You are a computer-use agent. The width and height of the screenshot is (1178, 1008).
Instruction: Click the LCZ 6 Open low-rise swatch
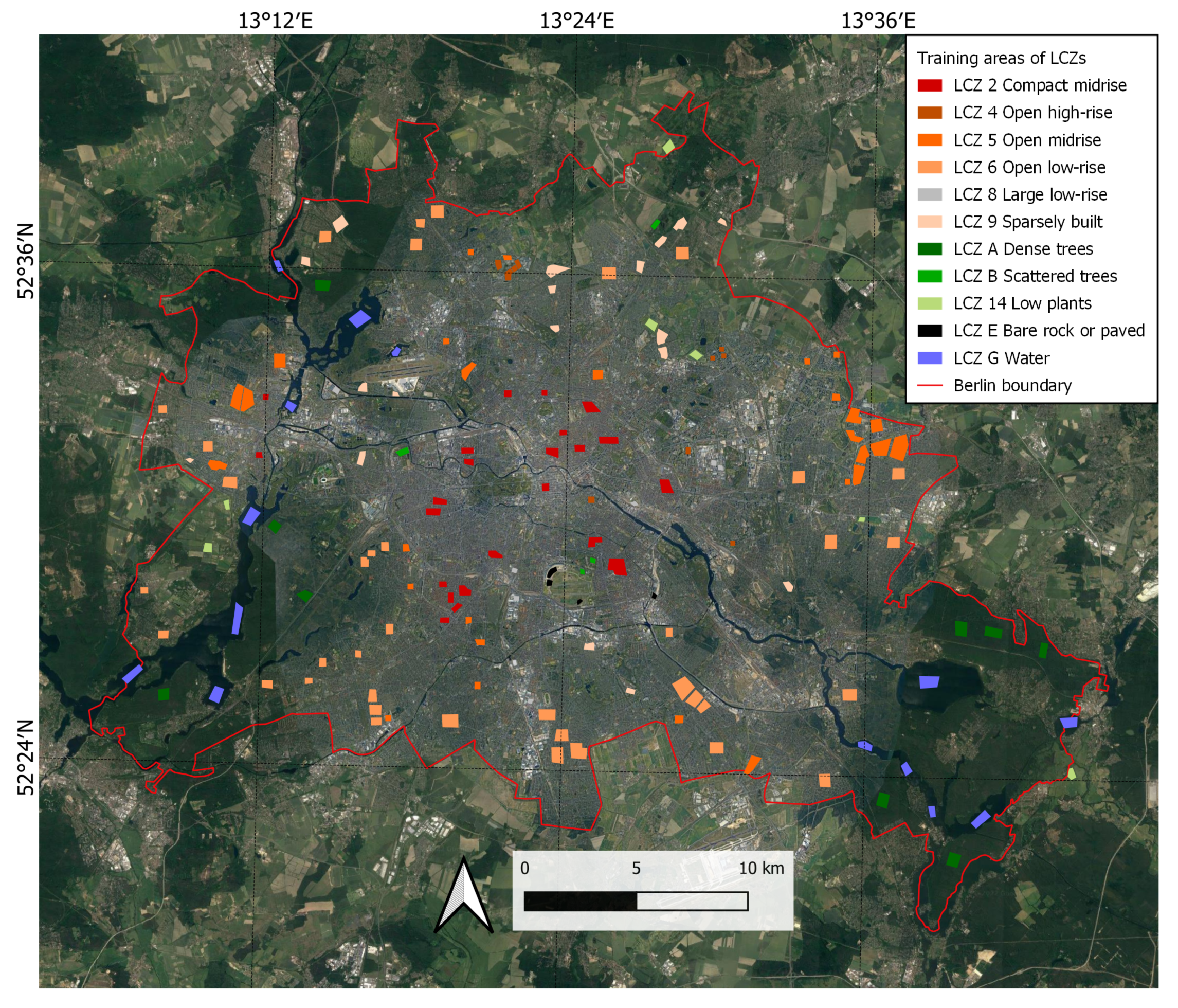929,167
